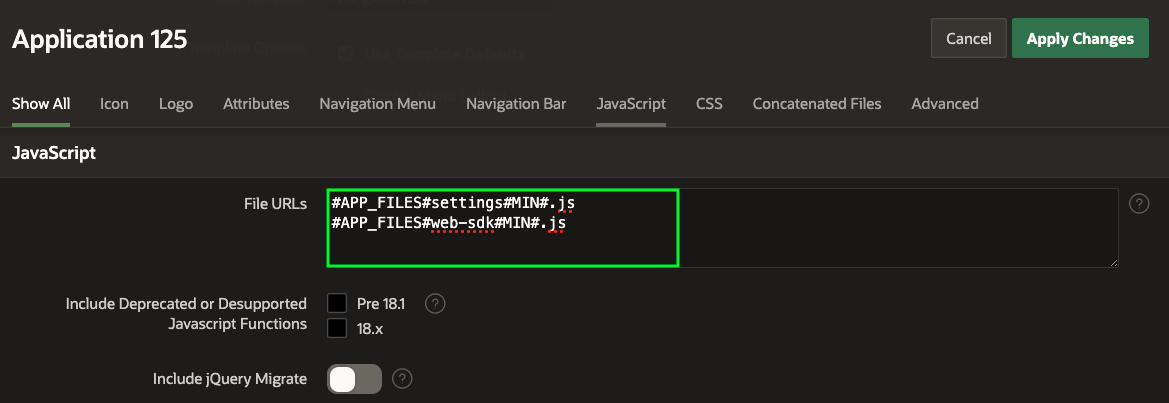Toggle the Include jQuery Migrate switch

click(x=354, y=379)
